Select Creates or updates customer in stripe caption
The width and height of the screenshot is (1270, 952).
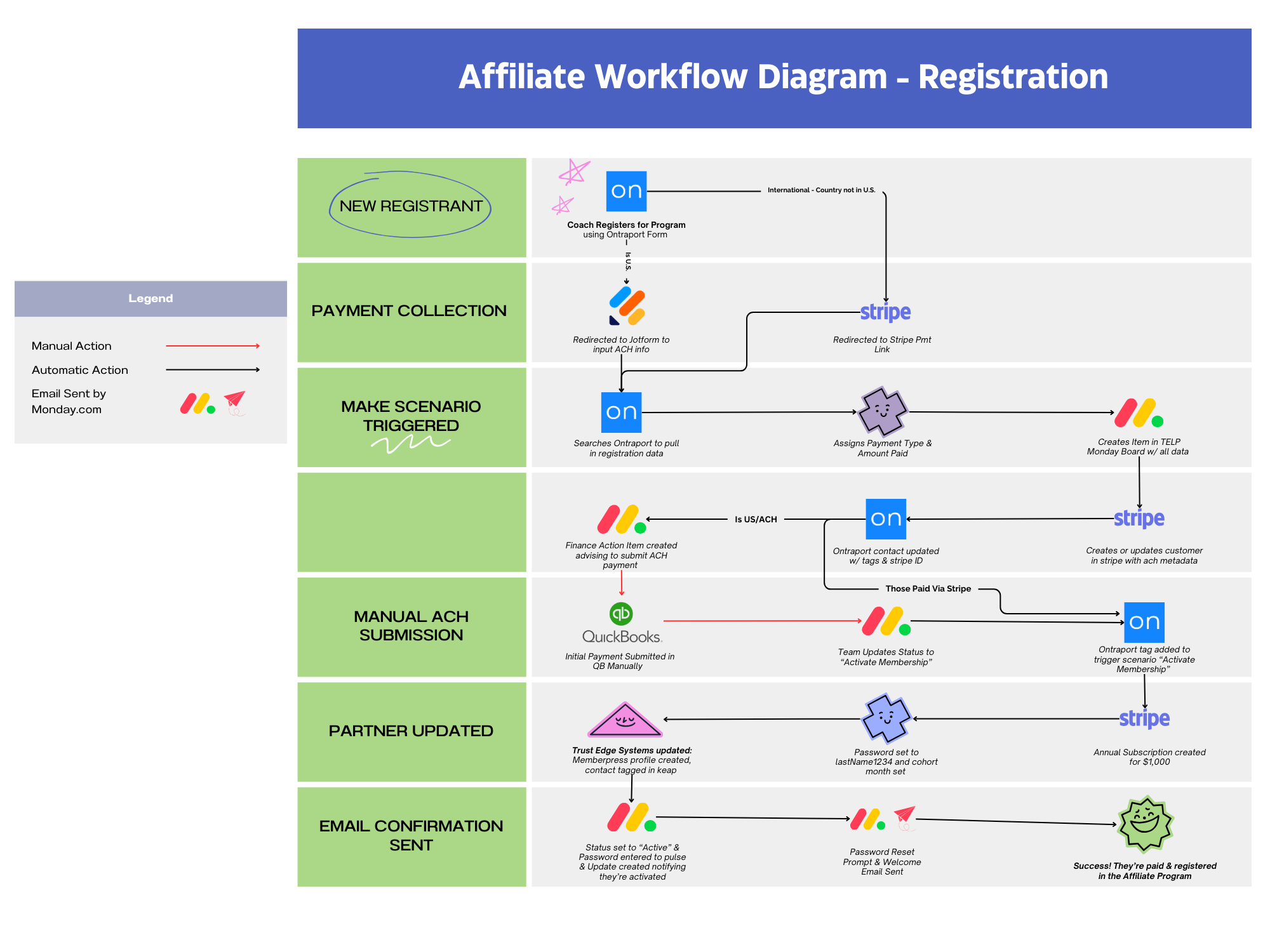click(x=1144, y=555)
